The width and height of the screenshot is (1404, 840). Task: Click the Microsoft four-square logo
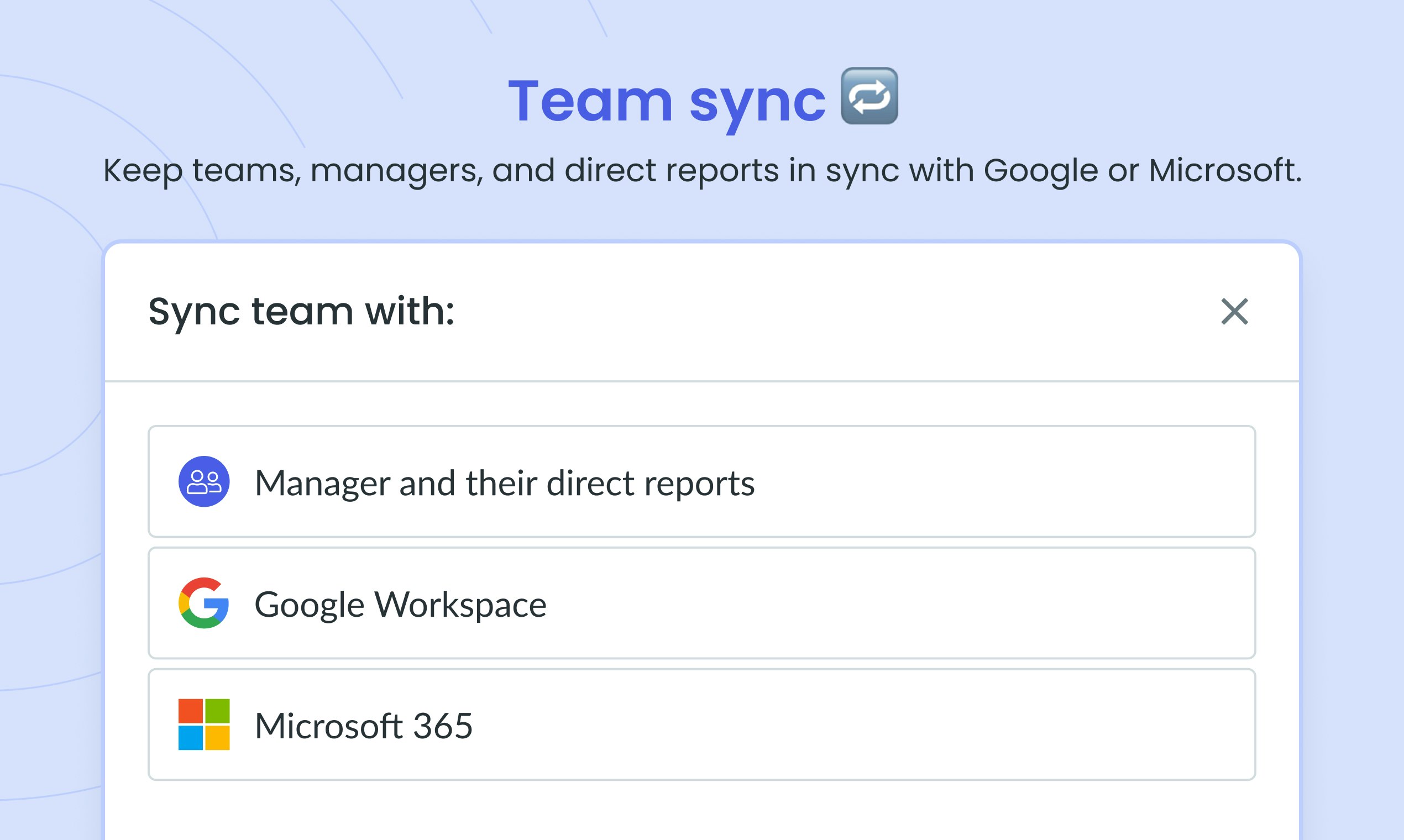click(204, 725)
